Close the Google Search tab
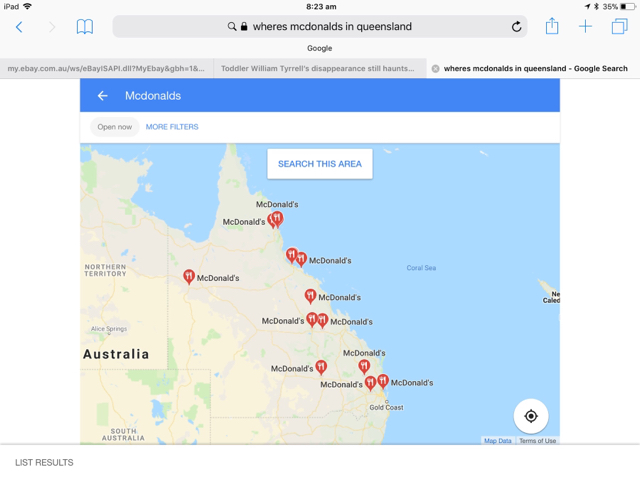The width and height of the screenshot is (640, 480). point(436,69)
